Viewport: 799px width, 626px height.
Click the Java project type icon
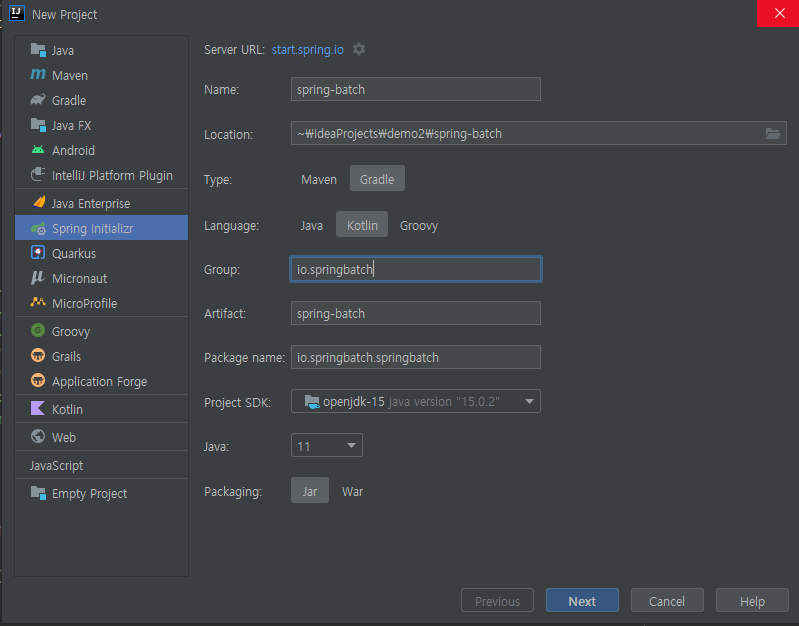(x=38, y=50)
